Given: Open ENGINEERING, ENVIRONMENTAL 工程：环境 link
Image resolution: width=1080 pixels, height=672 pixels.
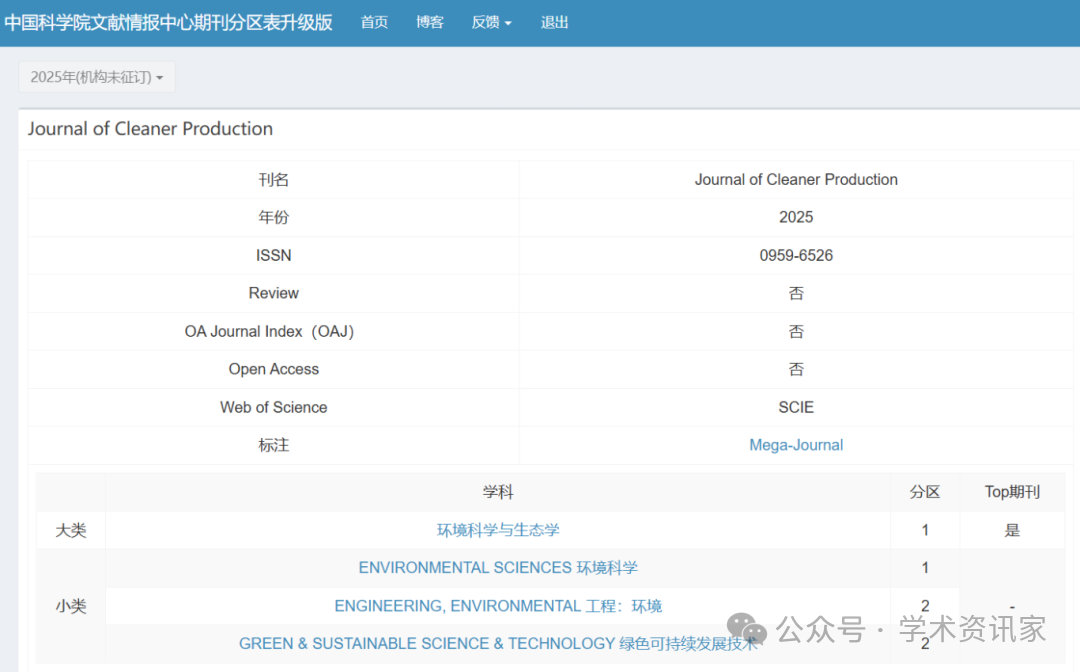Looking at the screenshot, I should pos(498,606).
